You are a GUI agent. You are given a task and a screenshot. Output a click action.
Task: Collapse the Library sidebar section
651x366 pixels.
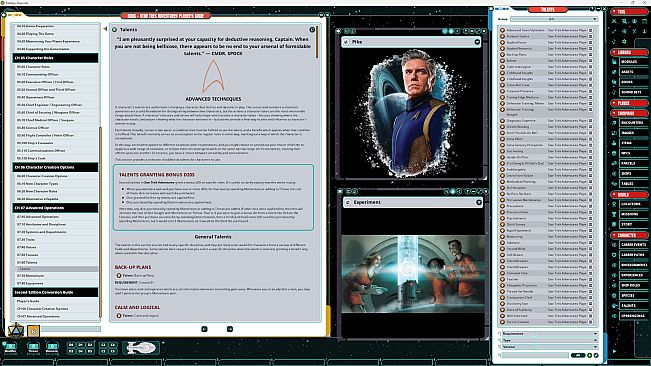pyautogui.click(x=629, y=52)
